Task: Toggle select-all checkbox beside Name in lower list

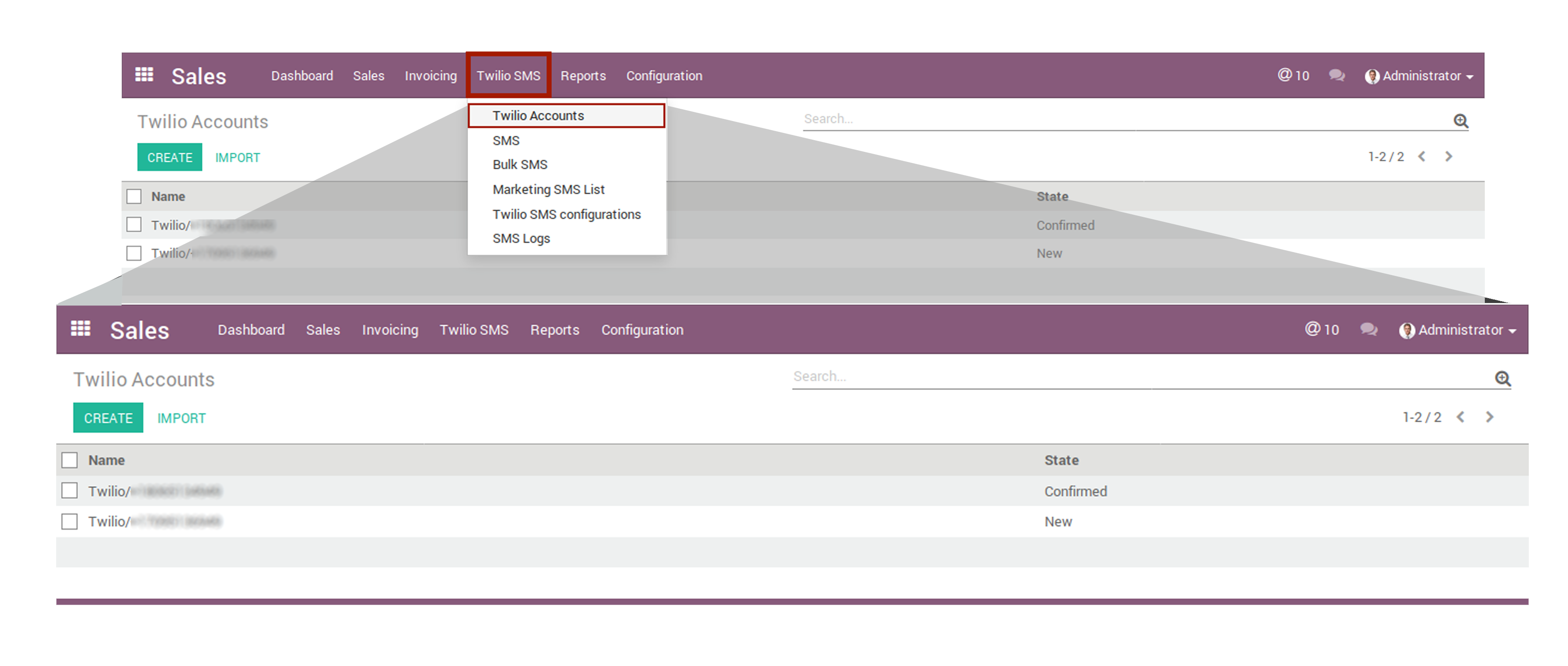Action: click(69, 461)
